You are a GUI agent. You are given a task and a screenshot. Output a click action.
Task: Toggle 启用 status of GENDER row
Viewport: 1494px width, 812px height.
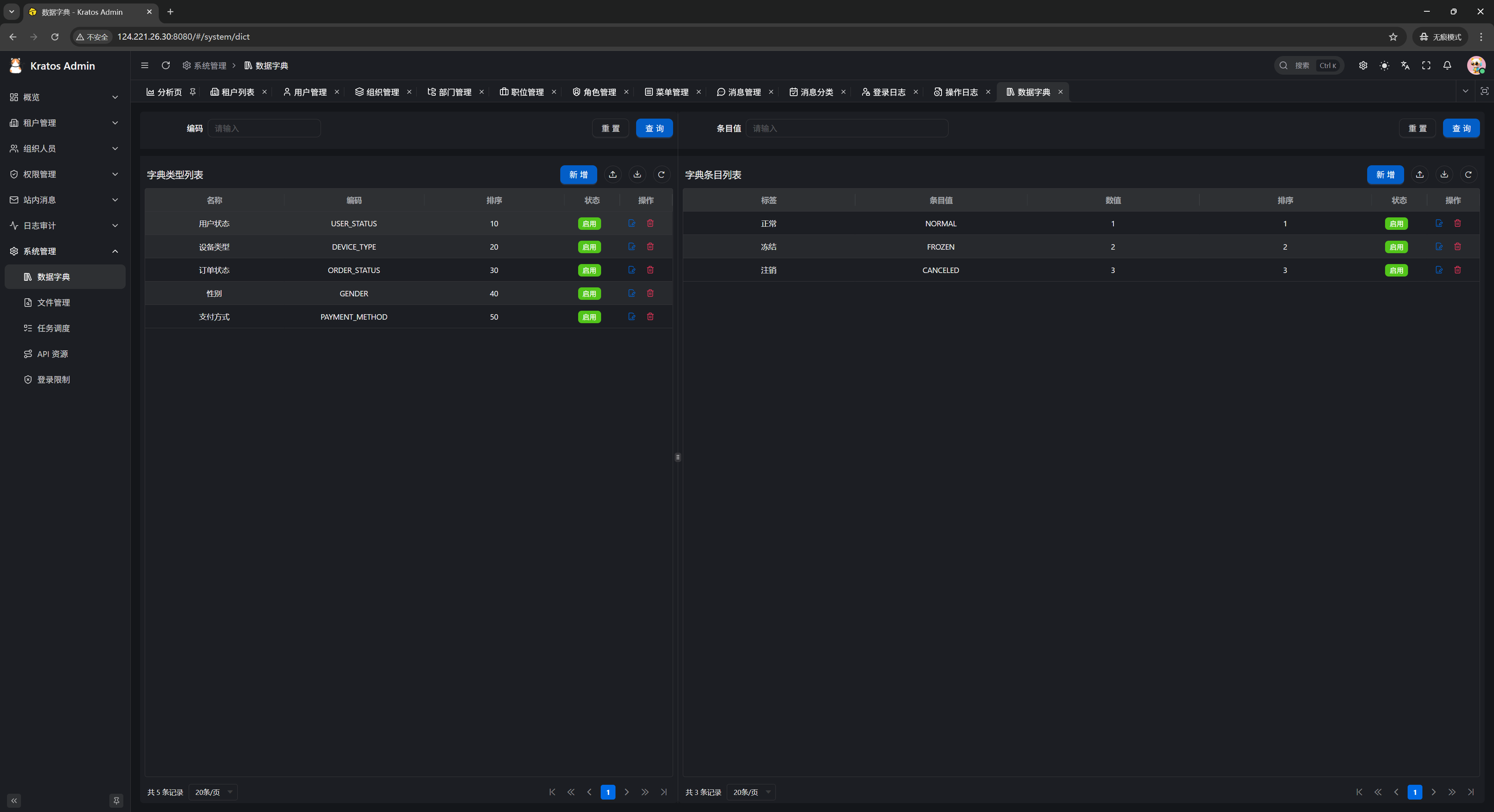(x=589, y=293)
